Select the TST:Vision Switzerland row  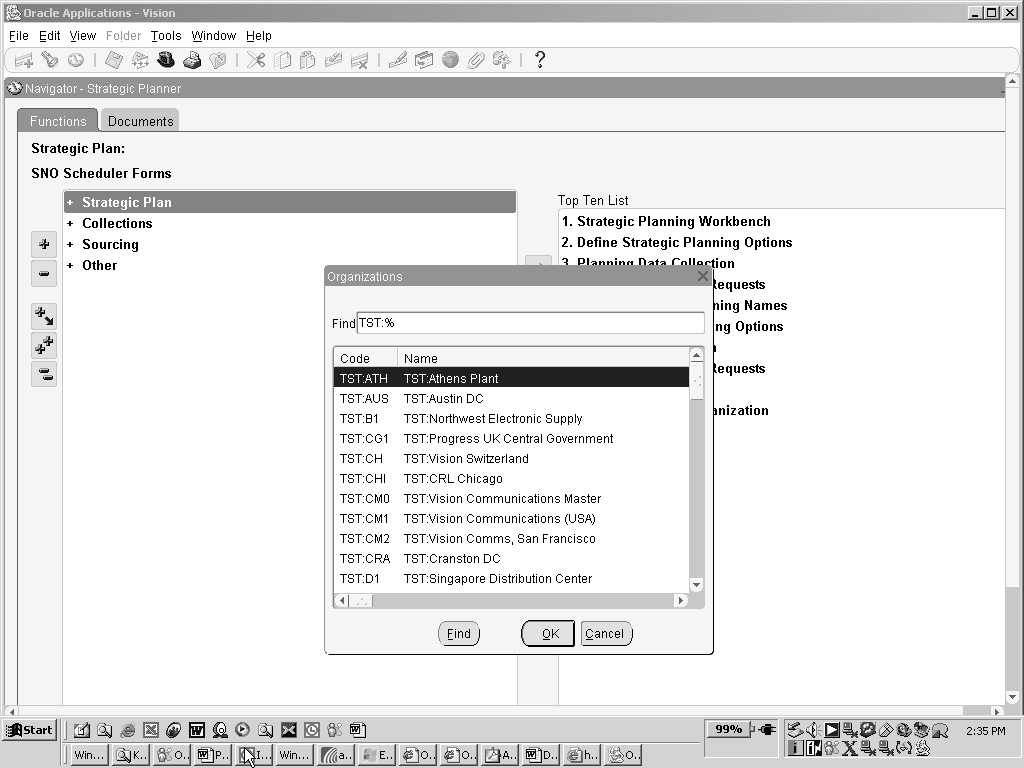(x=511, y=458)
